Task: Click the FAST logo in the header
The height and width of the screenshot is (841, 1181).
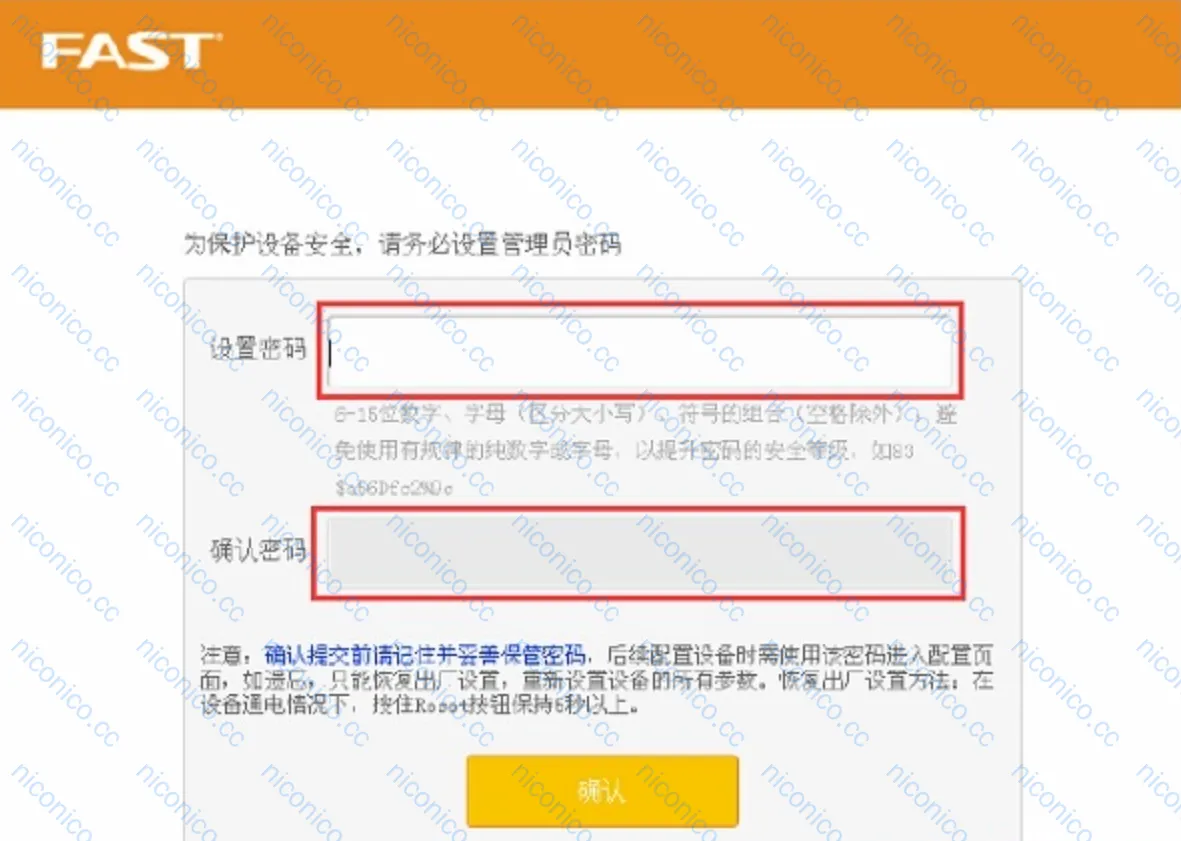Action: click(x=132, y=50)
